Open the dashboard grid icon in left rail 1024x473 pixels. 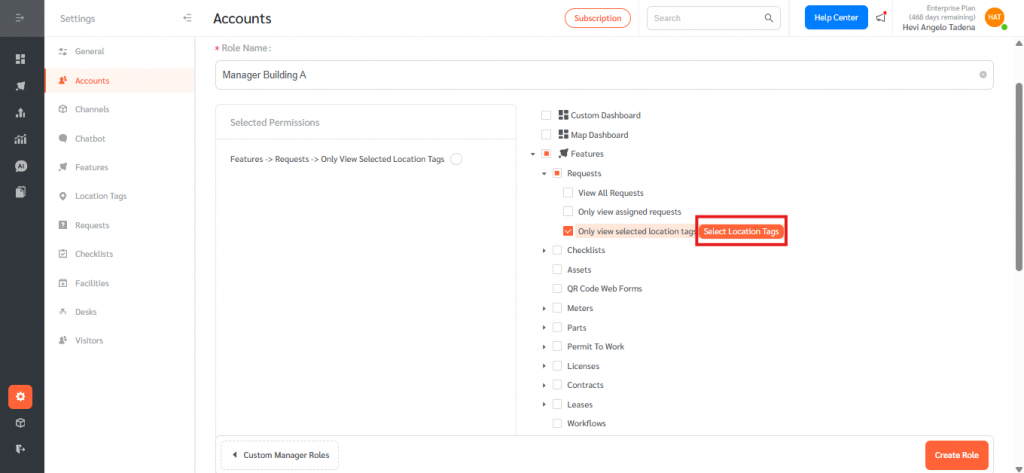[20, 59]
